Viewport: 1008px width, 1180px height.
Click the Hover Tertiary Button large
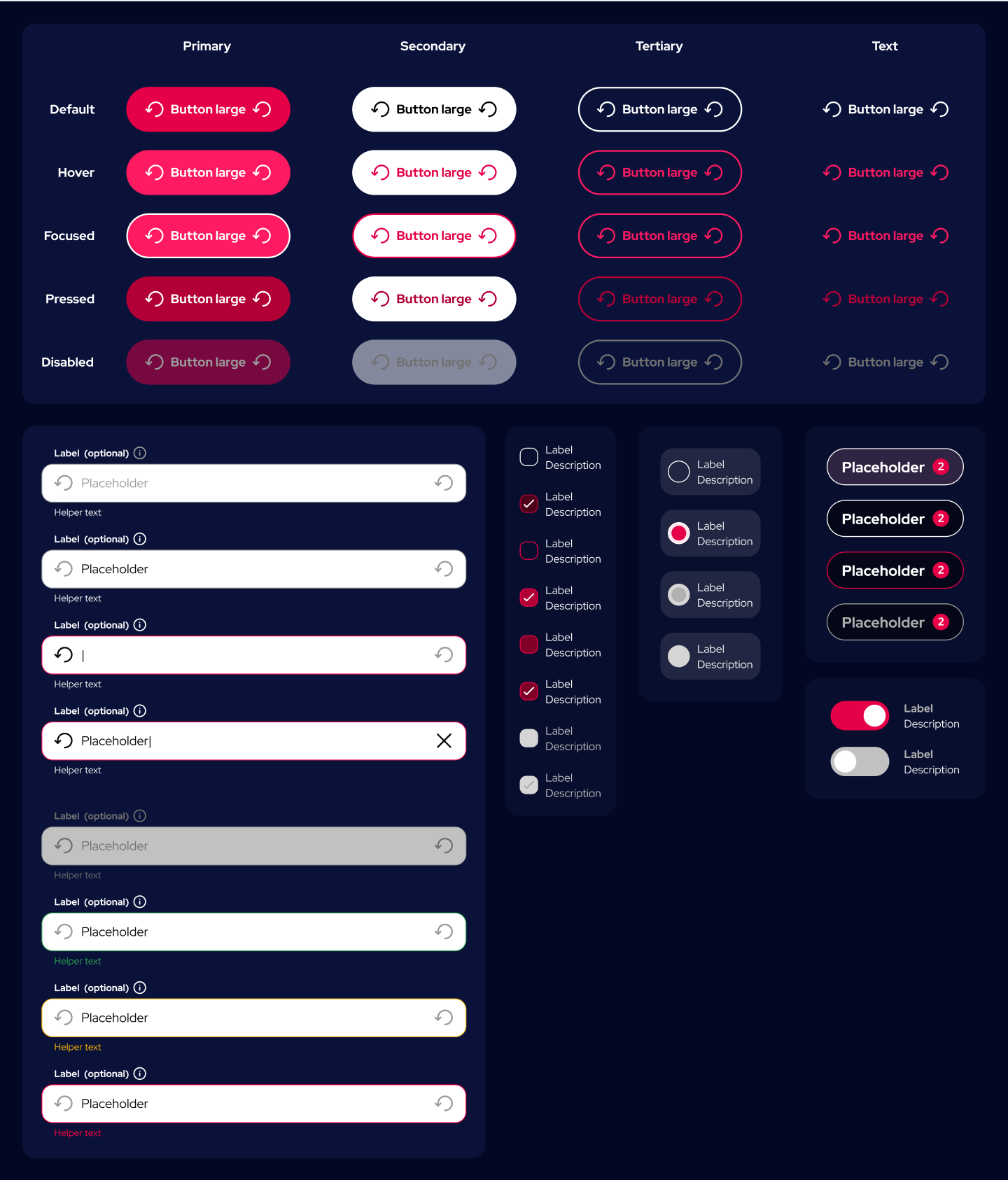coord(660,172)
